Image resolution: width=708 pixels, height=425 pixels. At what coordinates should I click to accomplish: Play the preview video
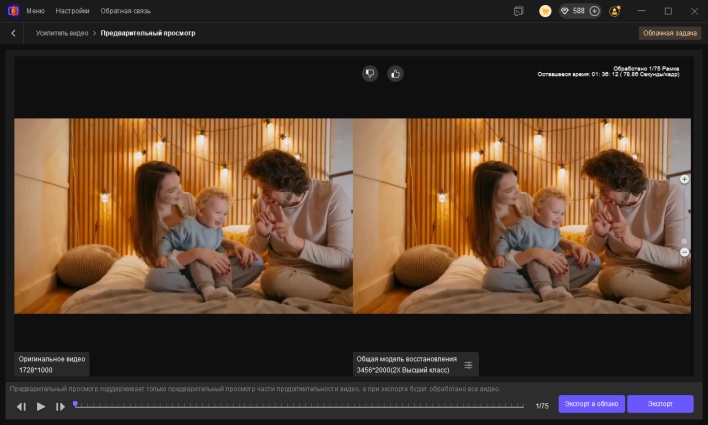(41, 406)
